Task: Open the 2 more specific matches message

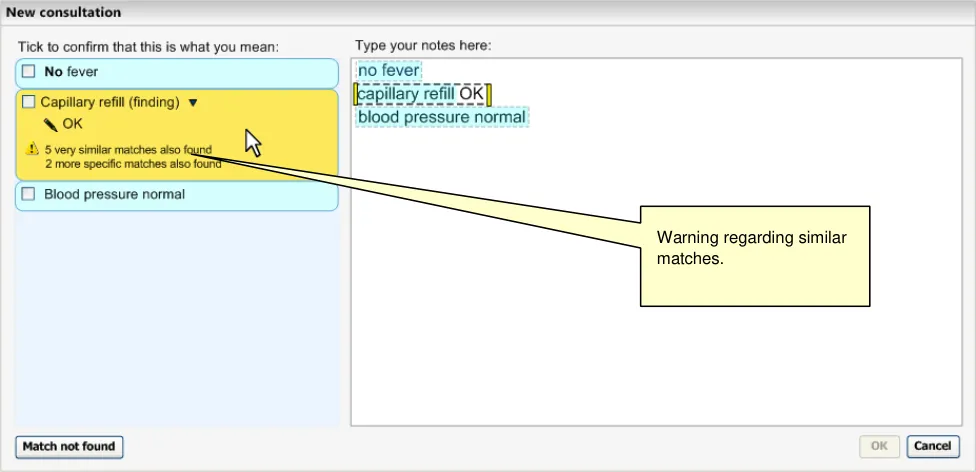Action: (x=132, y=164)
